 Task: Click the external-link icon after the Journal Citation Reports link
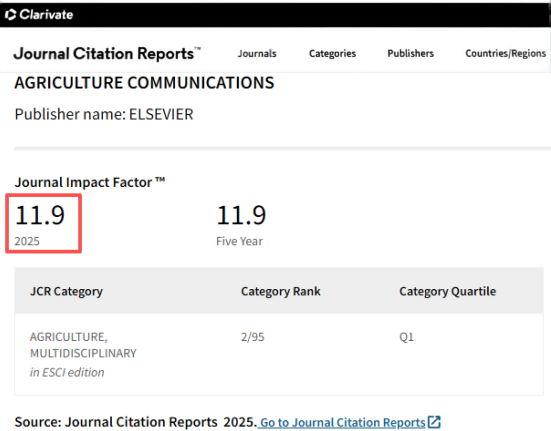(434, 422)
